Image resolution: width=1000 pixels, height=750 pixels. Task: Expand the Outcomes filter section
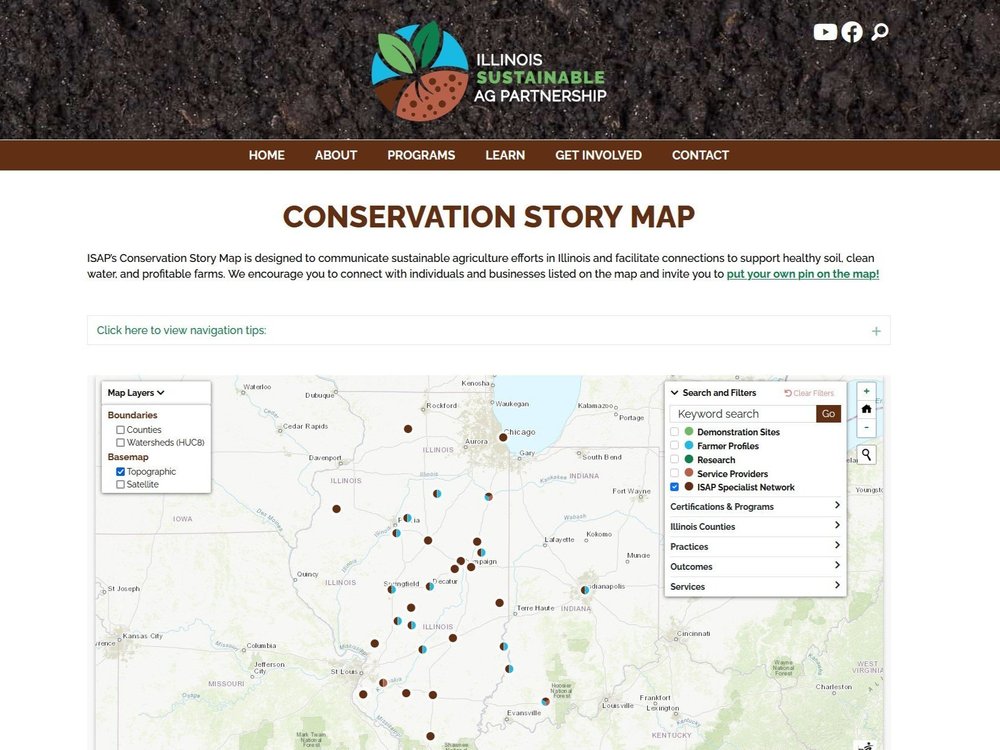click(755, 566)
